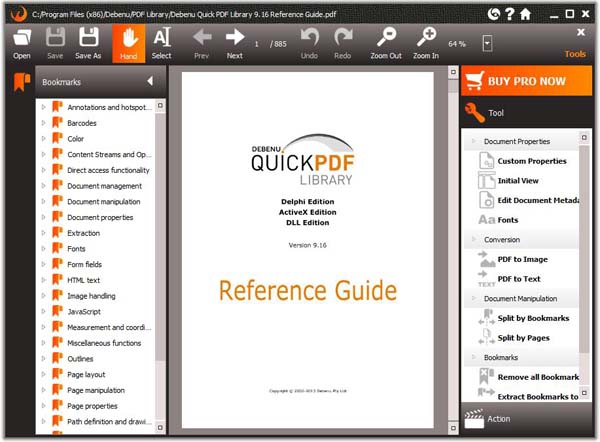The image size is (600, 442).
Task: Click the bookmark sidebar icon
Action: [x=22, y=82]
